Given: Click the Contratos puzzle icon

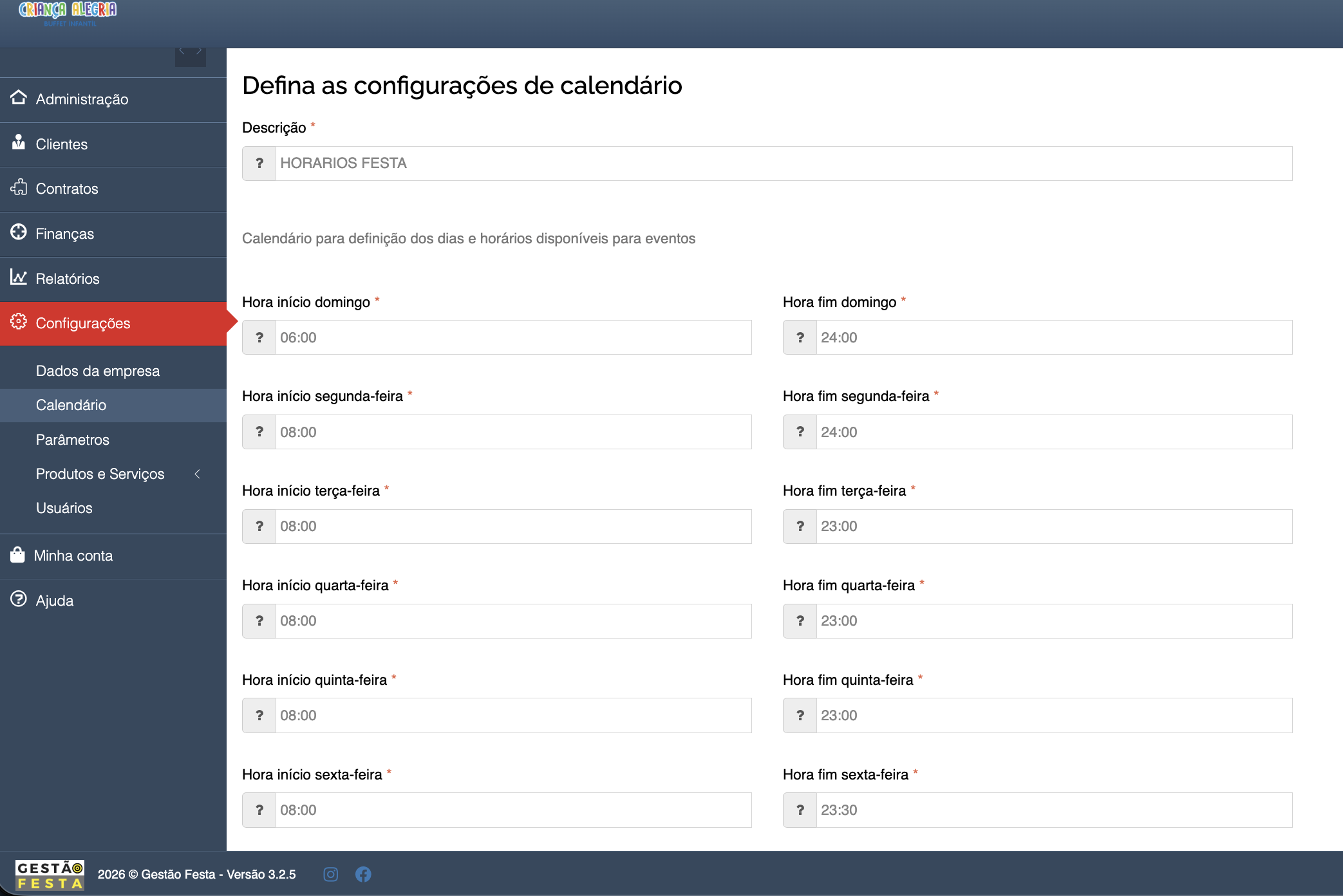Looking at the screenshot, I should [x=19, y=187].
